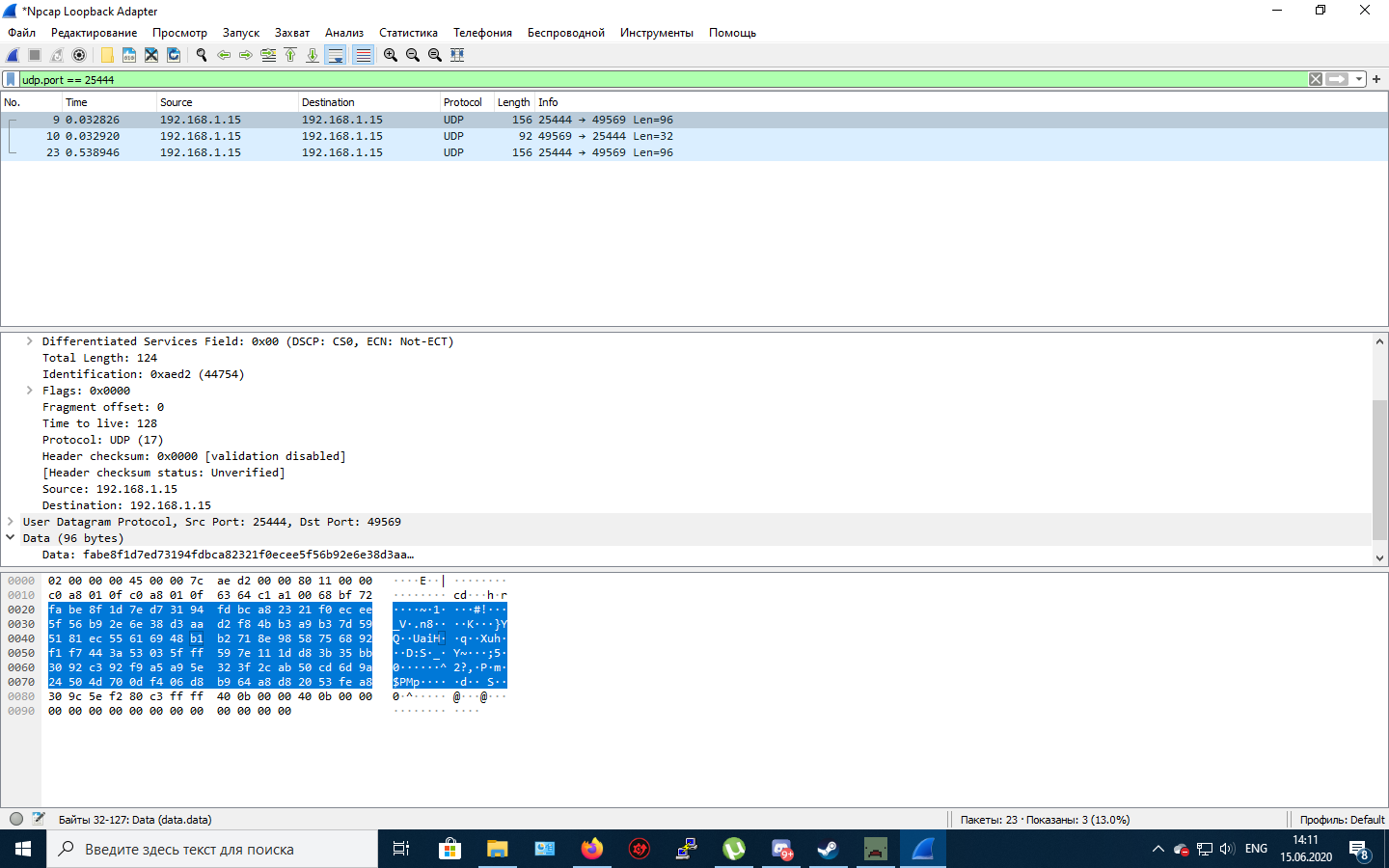Click expert information circle in status bar
Image resolution: width=1389 pixels, height=868 pixels.
point(16,819)
